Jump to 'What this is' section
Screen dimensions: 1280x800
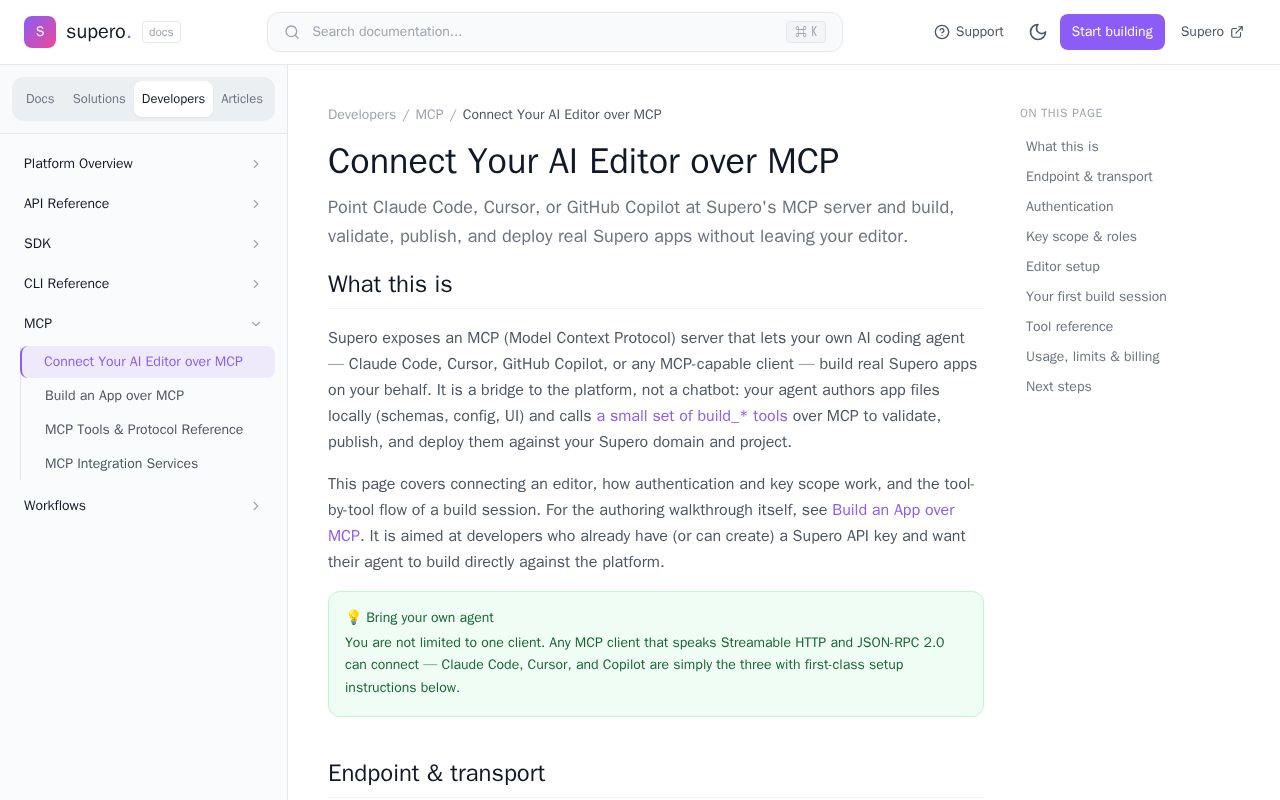[x=1062, y=147]
